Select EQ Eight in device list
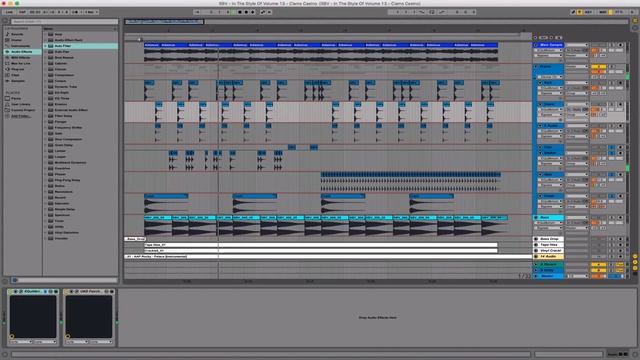The width and height of the screenshot is (640, 360). pos(81,93)
